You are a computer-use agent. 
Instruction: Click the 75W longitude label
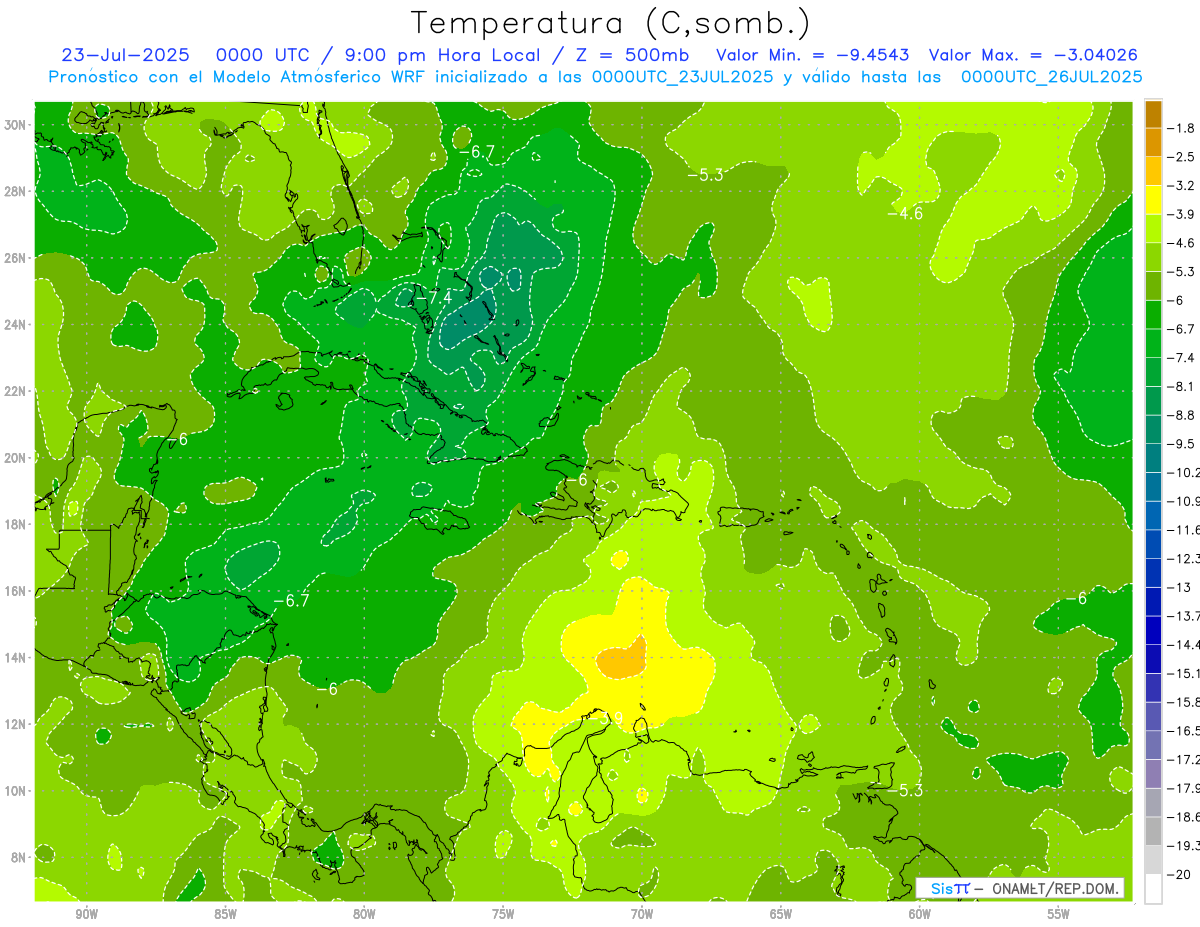pyautogui.click(x=503, y=914)
